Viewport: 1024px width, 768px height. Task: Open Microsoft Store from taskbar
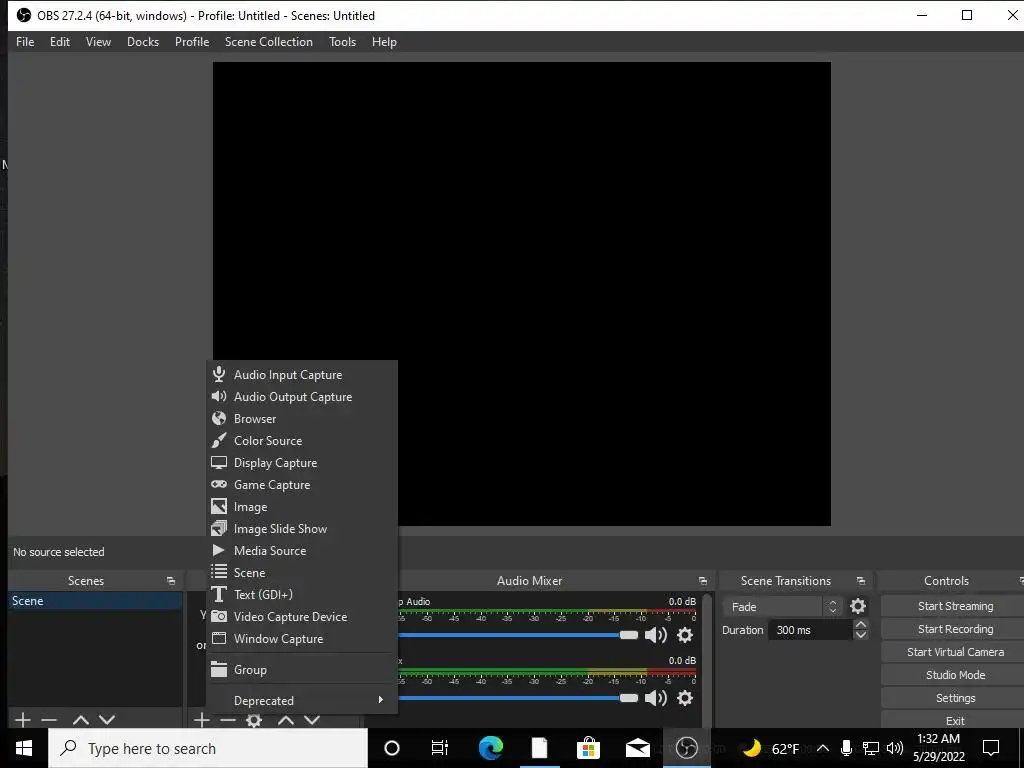pyautogui.click(x=588, y=748)
